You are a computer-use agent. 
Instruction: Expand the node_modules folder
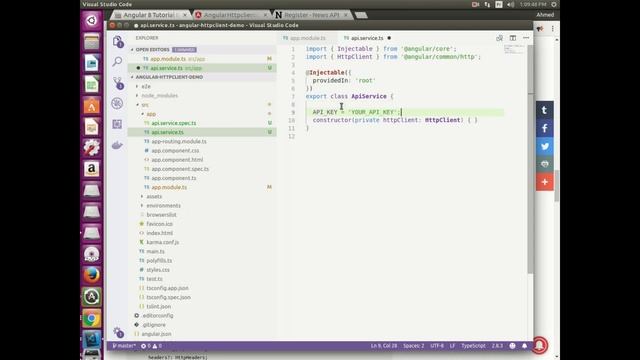[x=160, y=96]
